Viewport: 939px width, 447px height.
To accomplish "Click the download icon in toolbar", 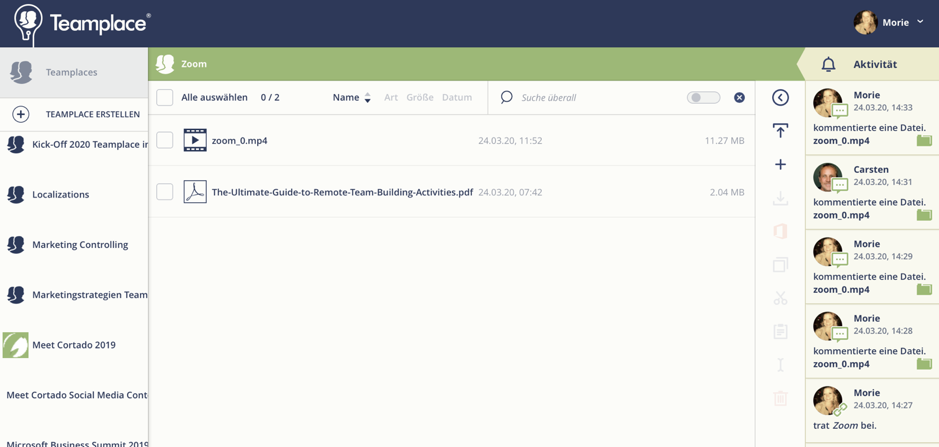I will (x=780, y=198).
